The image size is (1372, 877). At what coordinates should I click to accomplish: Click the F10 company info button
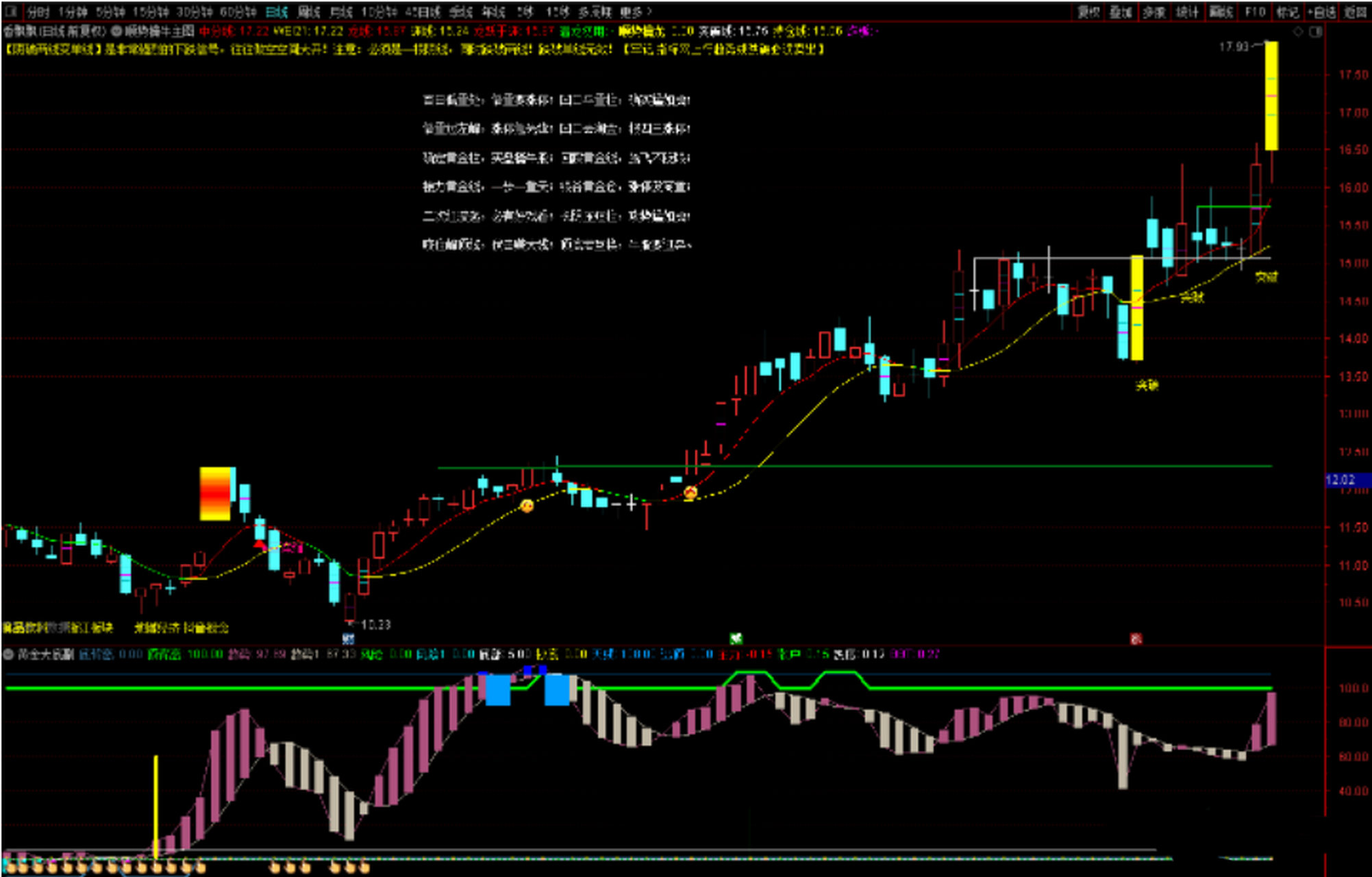coord(1255,12)
